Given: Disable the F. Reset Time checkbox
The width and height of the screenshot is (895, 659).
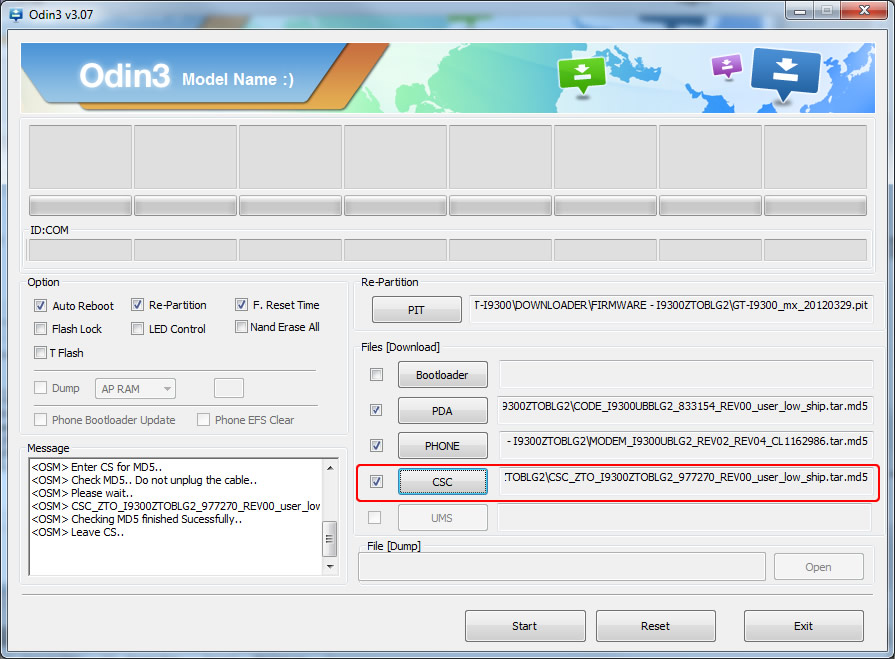Looking at the screenshot, I should pos(241,305).
